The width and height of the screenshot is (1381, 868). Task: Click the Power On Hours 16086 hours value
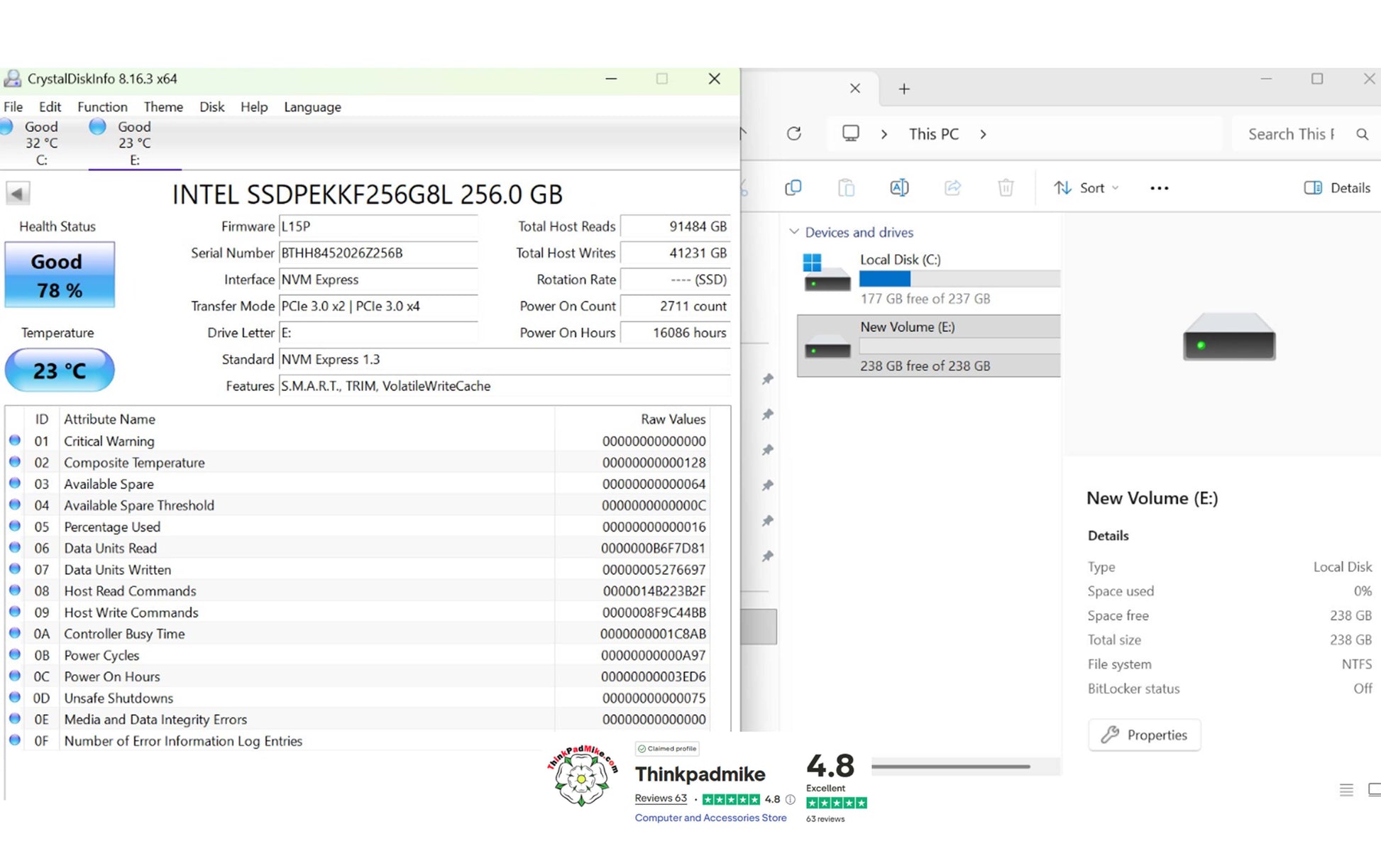(675, 332)
